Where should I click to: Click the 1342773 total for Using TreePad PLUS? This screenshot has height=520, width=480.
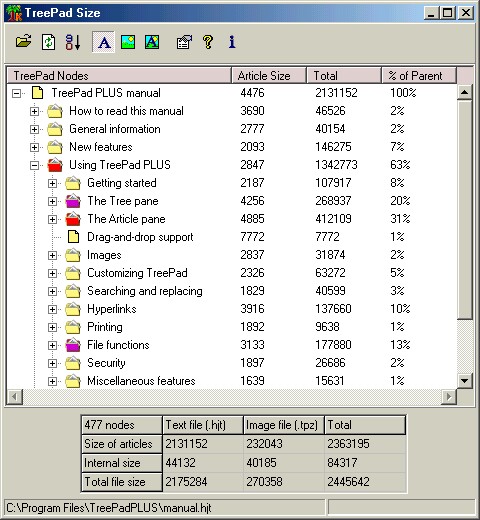(336, 165)
